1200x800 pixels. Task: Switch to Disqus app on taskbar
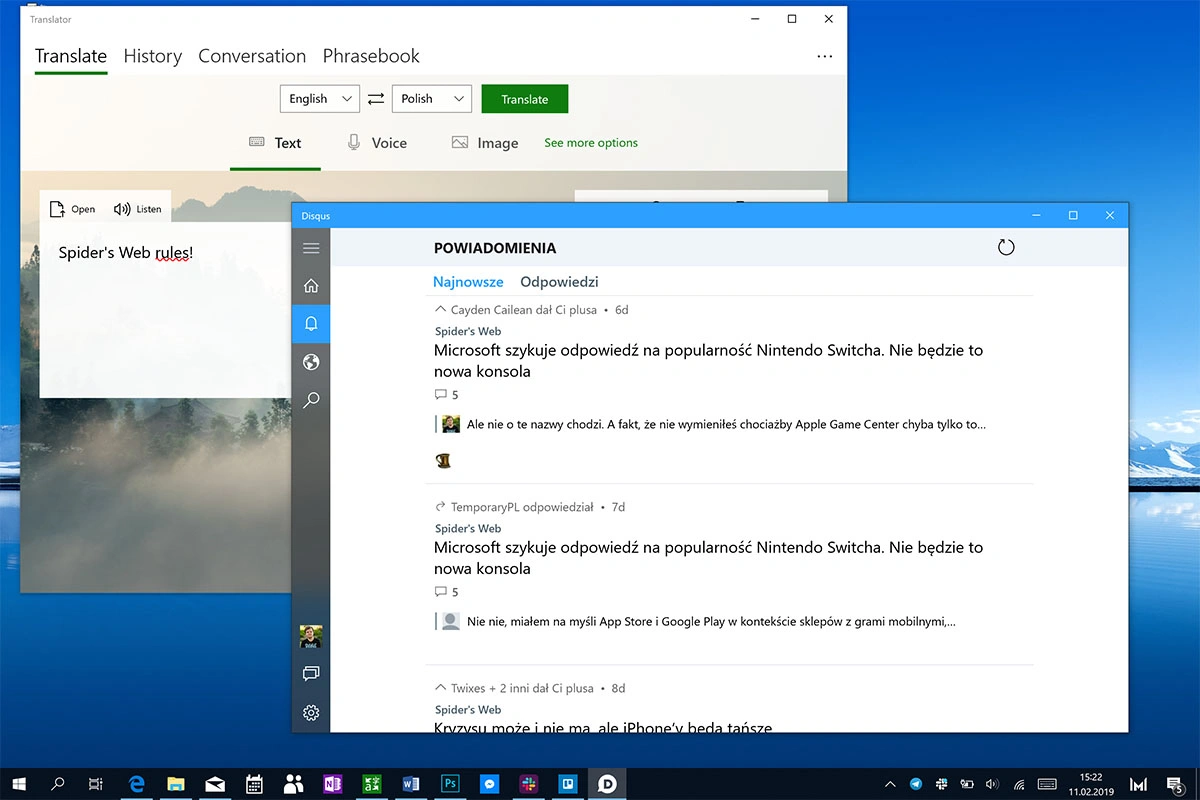click(x=606, y=784)
